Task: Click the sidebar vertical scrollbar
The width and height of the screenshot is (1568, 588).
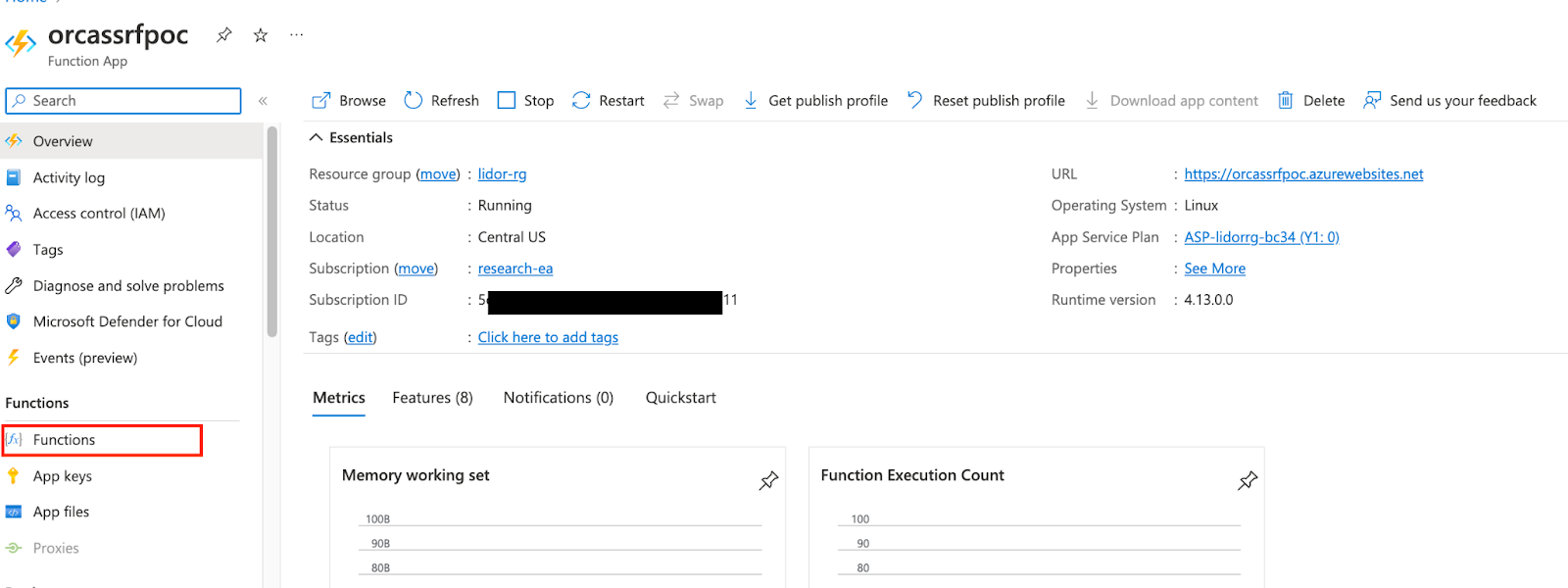Action: pyautogui.click(x=271, y=231)
